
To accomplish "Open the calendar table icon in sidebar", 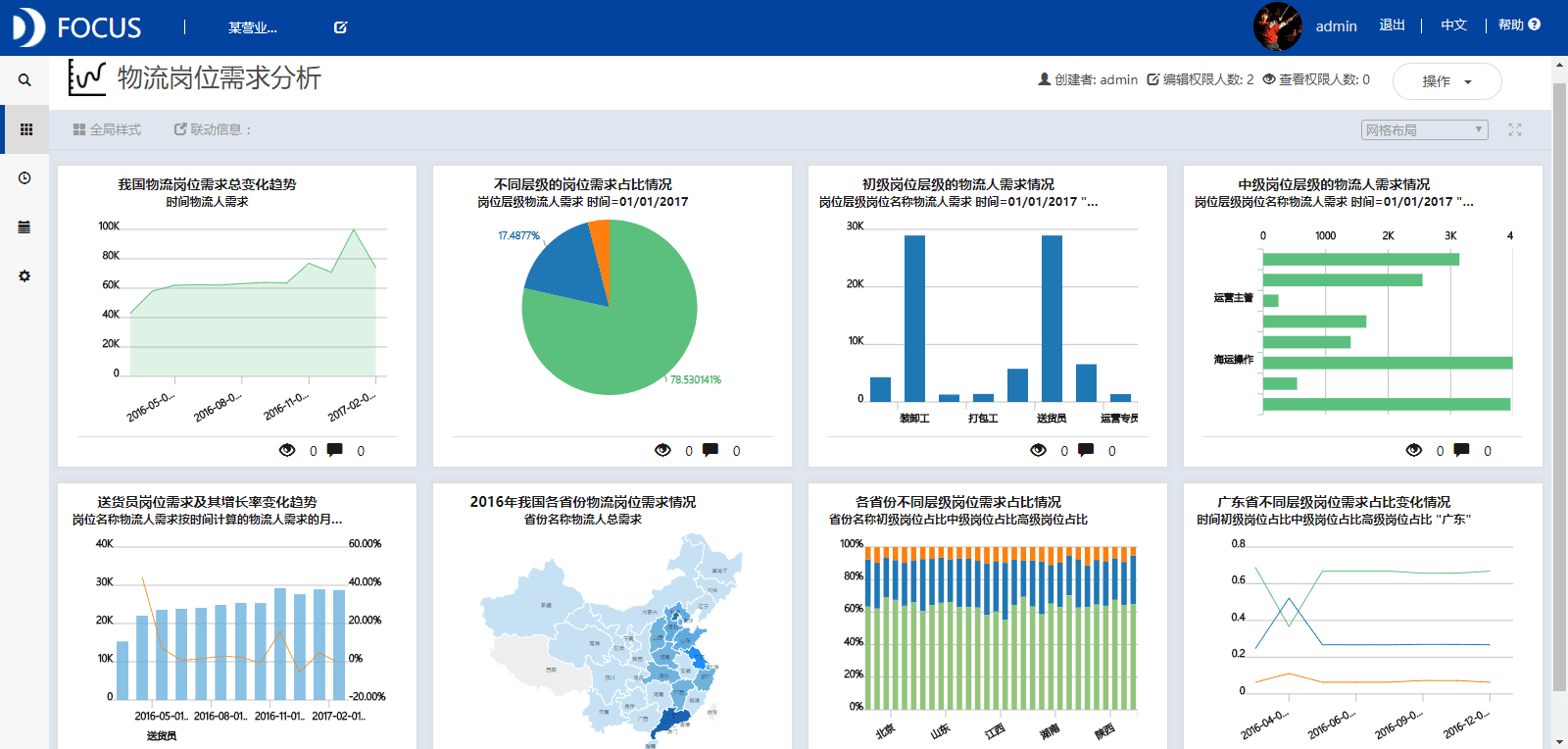I will click(24, 227).
